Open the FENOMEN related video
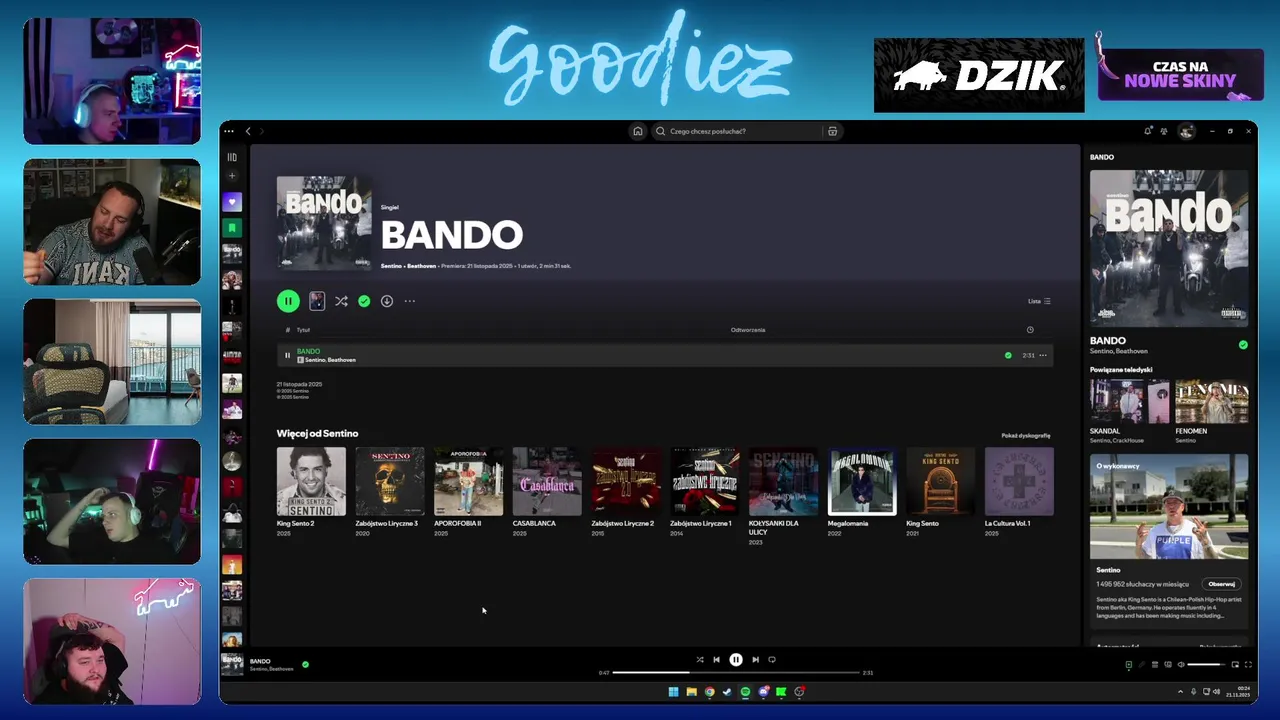1280x720 pixels. click(x=1212, y=412)
